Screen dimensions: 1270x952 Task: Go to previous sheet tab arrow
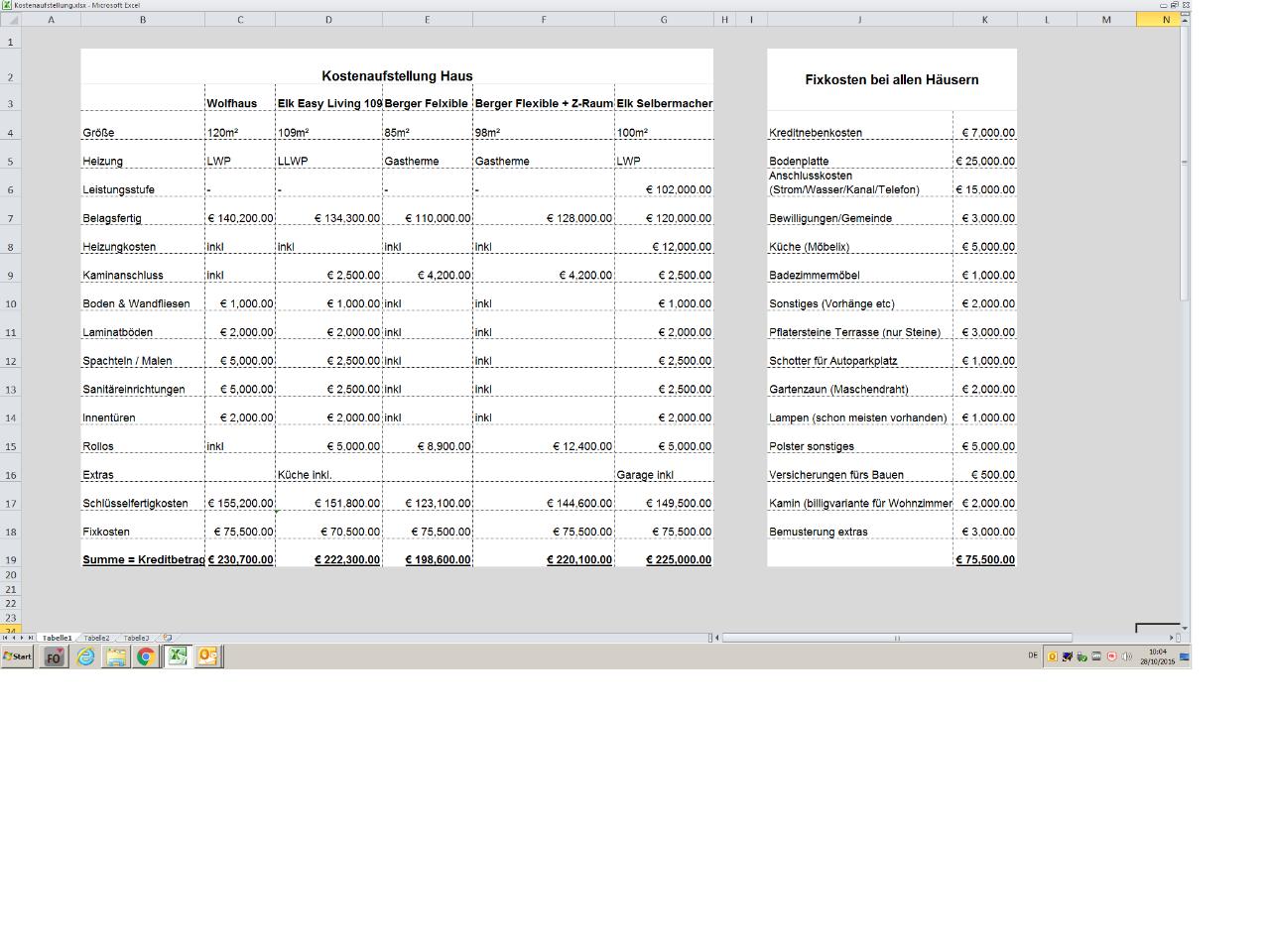coord(14,638)
